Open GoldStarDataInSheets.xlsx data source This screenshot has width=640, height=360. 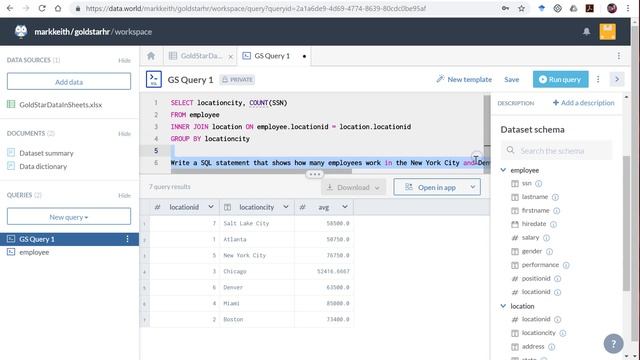click(x=60, y=105)
